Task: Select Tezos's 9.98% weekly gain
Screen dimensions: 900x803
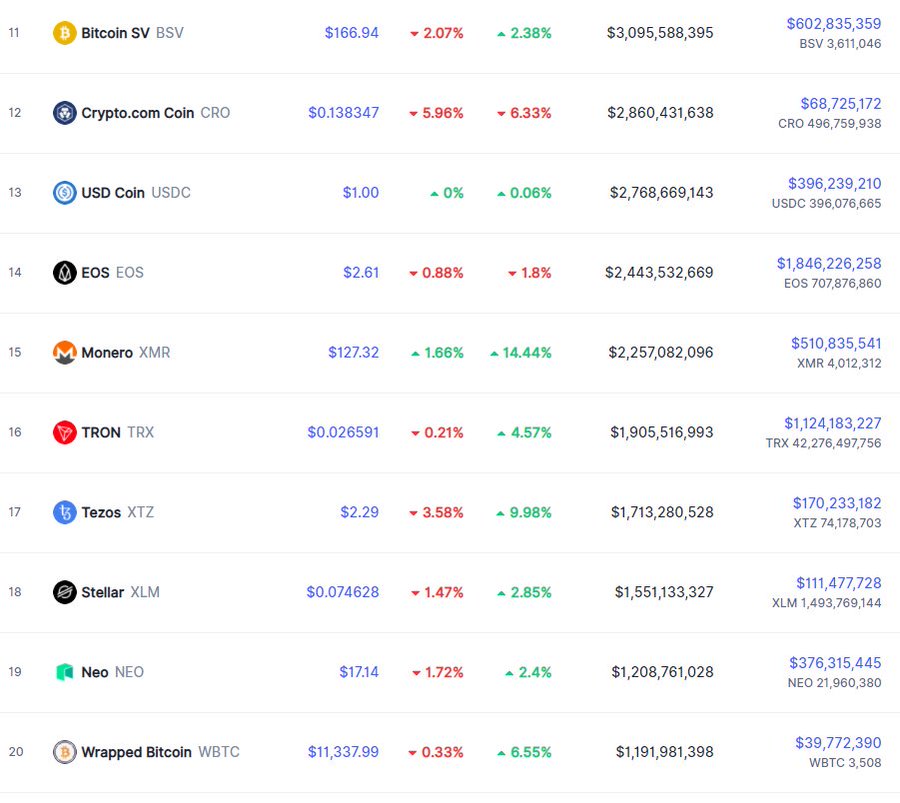Action: 524,511
